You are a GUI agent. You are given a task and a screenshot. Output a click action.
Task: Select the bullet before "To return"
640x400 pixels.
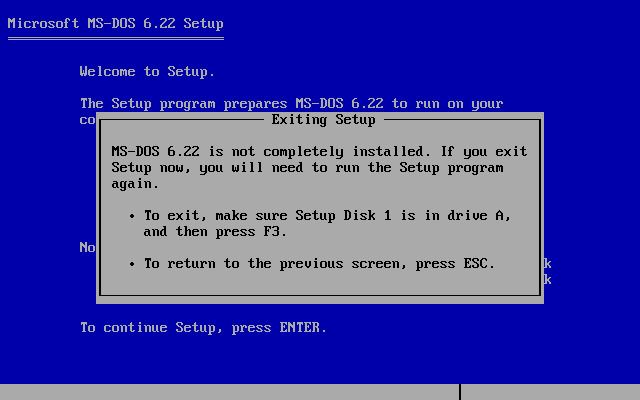(x=132, y=264)
